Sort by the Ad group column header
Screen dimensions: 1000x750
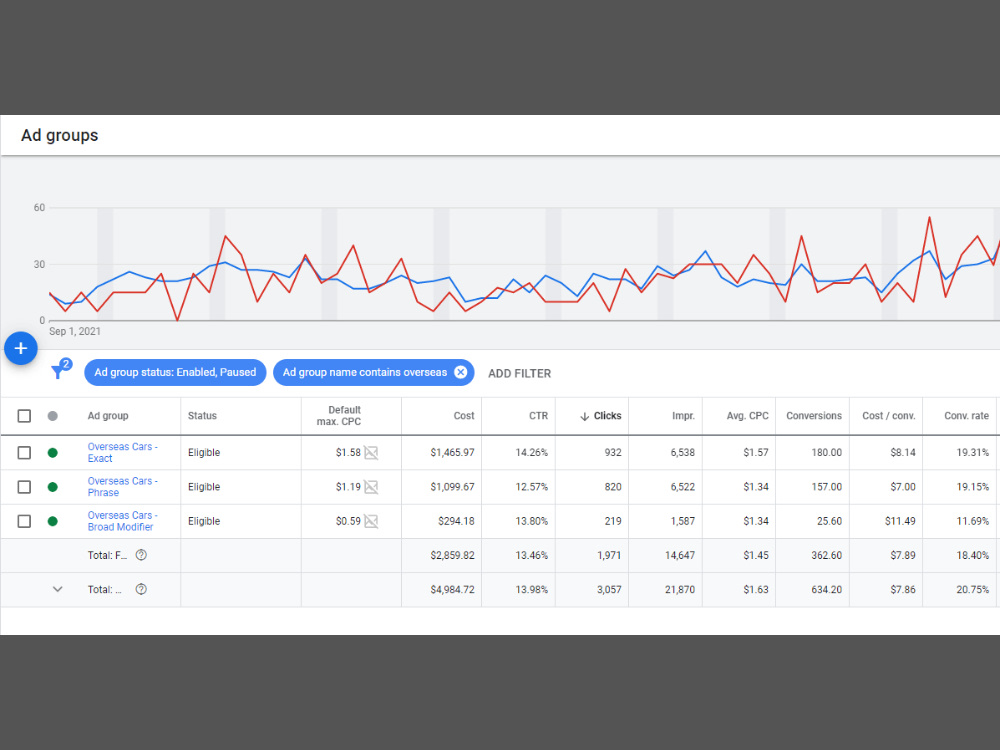(x=108, y=416)
